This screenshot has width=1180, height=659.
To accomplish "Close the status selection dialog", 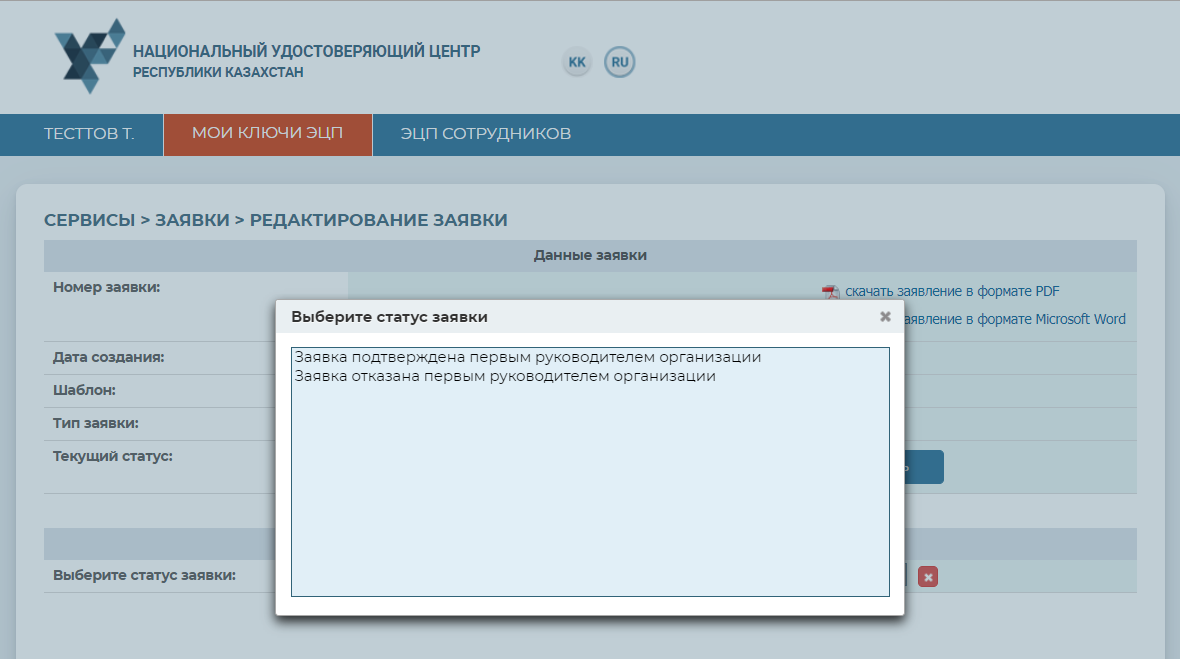I will [884, 316].
